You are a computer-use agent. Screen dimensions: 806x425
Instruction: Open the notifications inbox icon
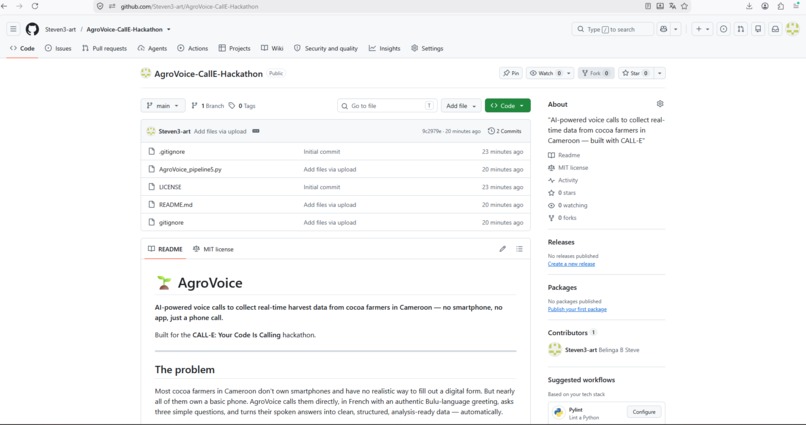coord(775,29)
